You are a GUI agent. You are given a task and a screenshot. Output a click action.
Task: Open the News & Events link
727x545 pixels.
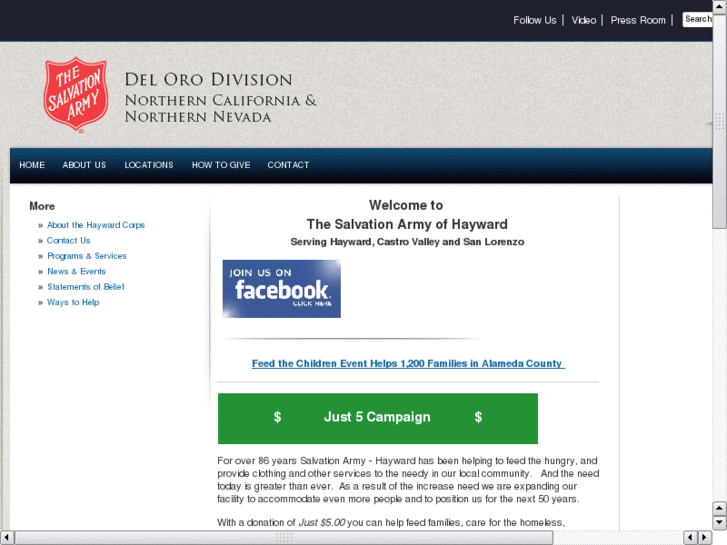(77, 271)
